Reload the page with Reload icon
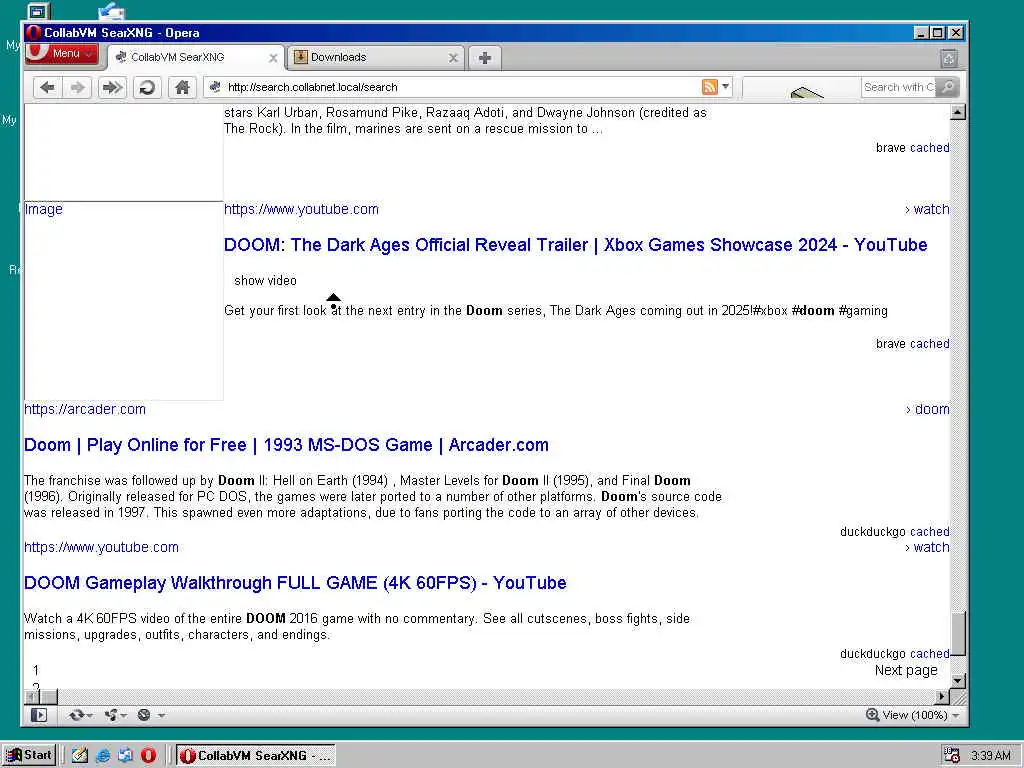 tap(147, 87)
